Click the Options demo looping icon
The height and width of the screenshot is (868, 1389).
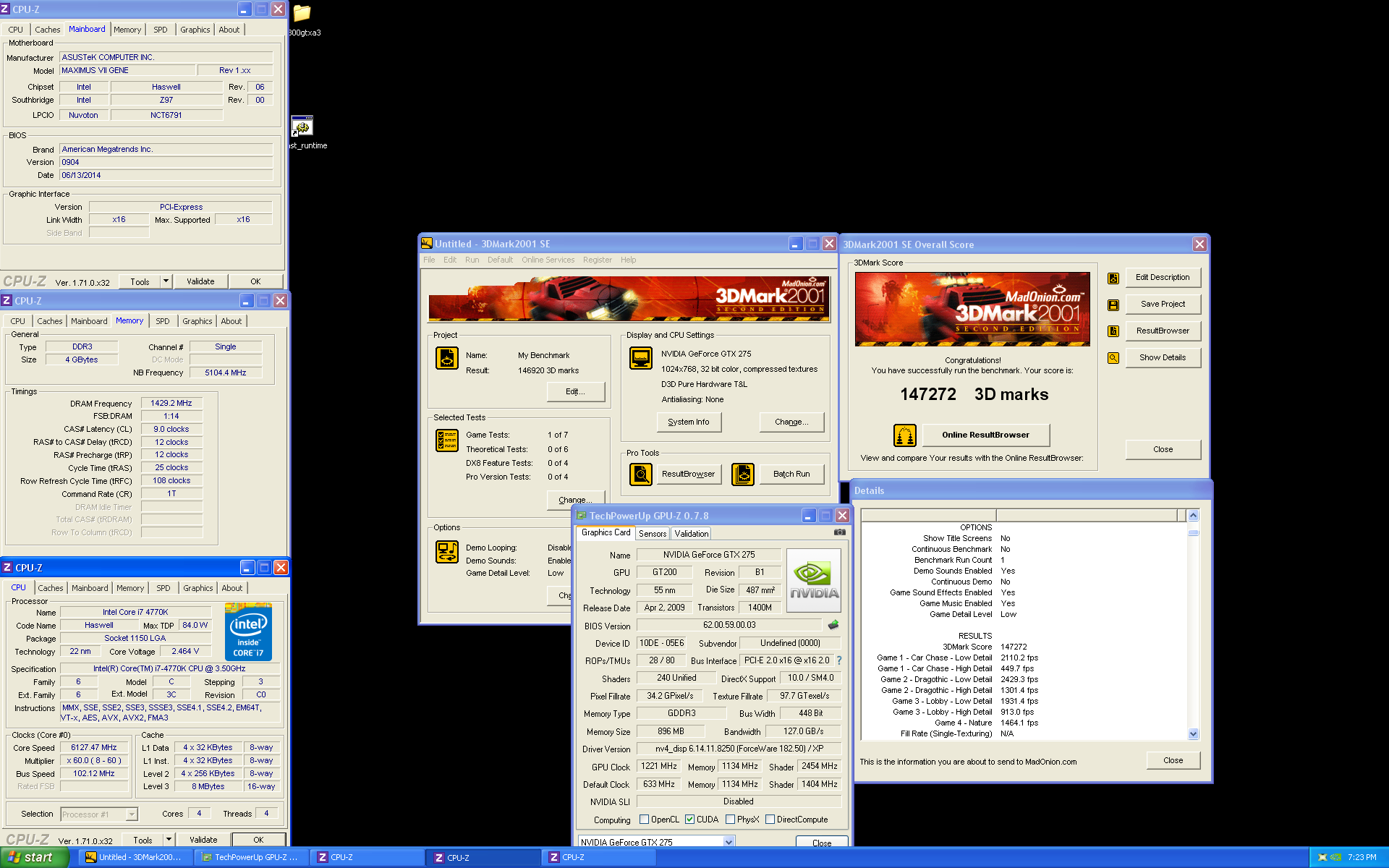(x=447, y=552)
